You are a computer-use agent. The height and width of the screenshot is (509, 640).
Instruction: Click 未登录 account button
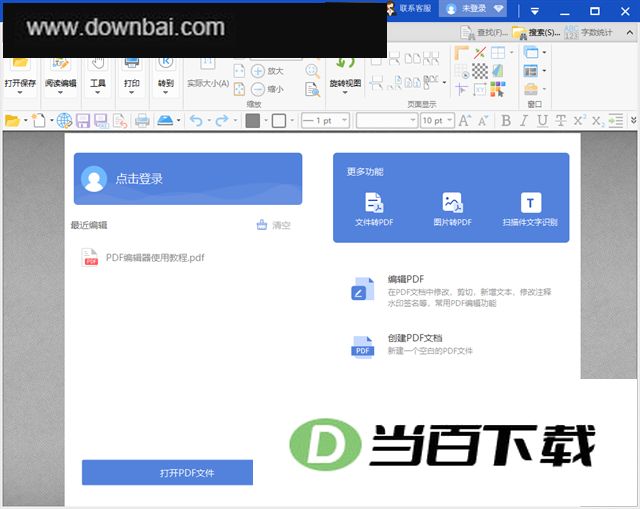coord(473,9)
